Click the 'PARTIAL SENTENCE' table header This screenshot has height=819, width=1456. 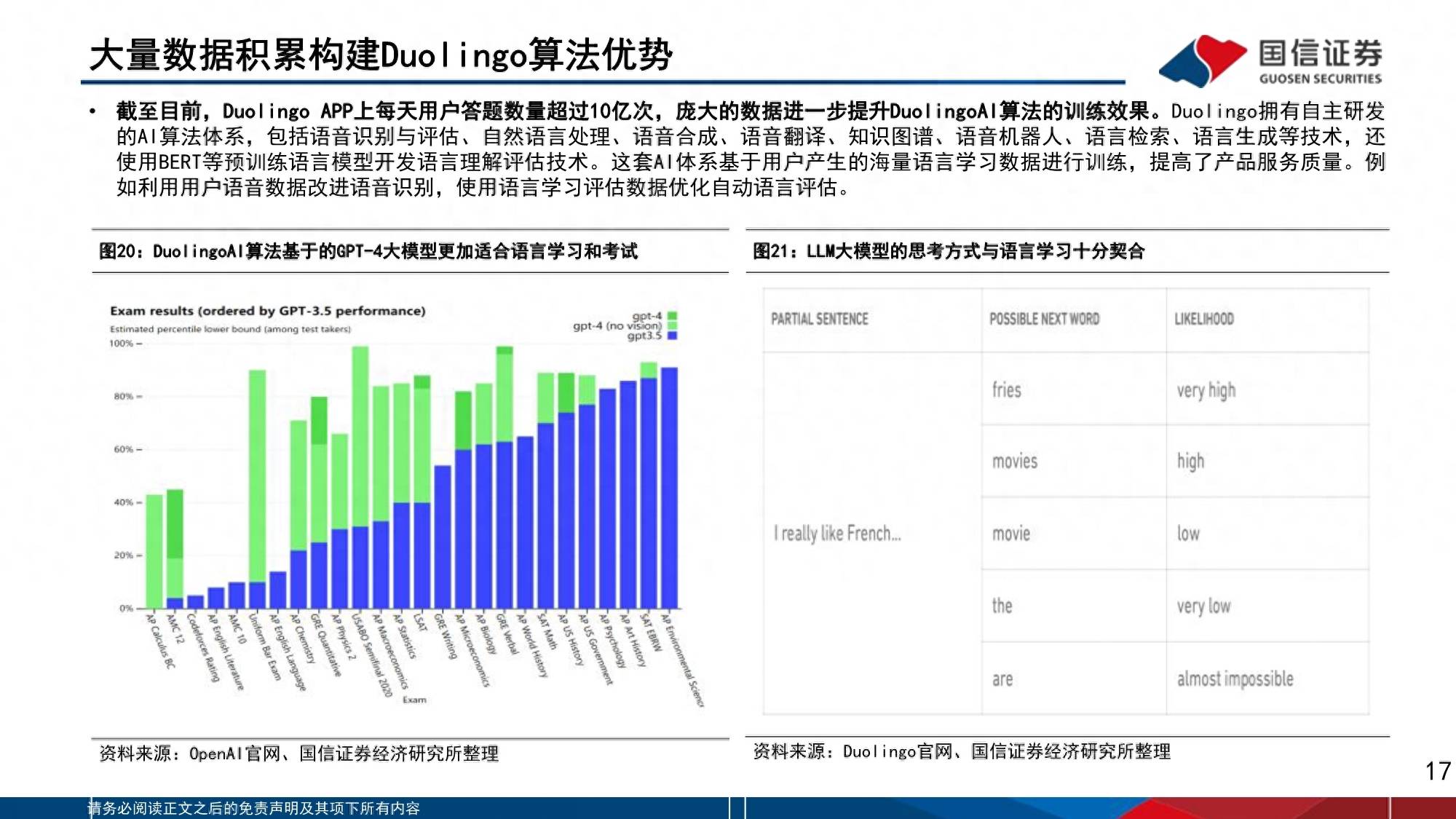[820, 319]
